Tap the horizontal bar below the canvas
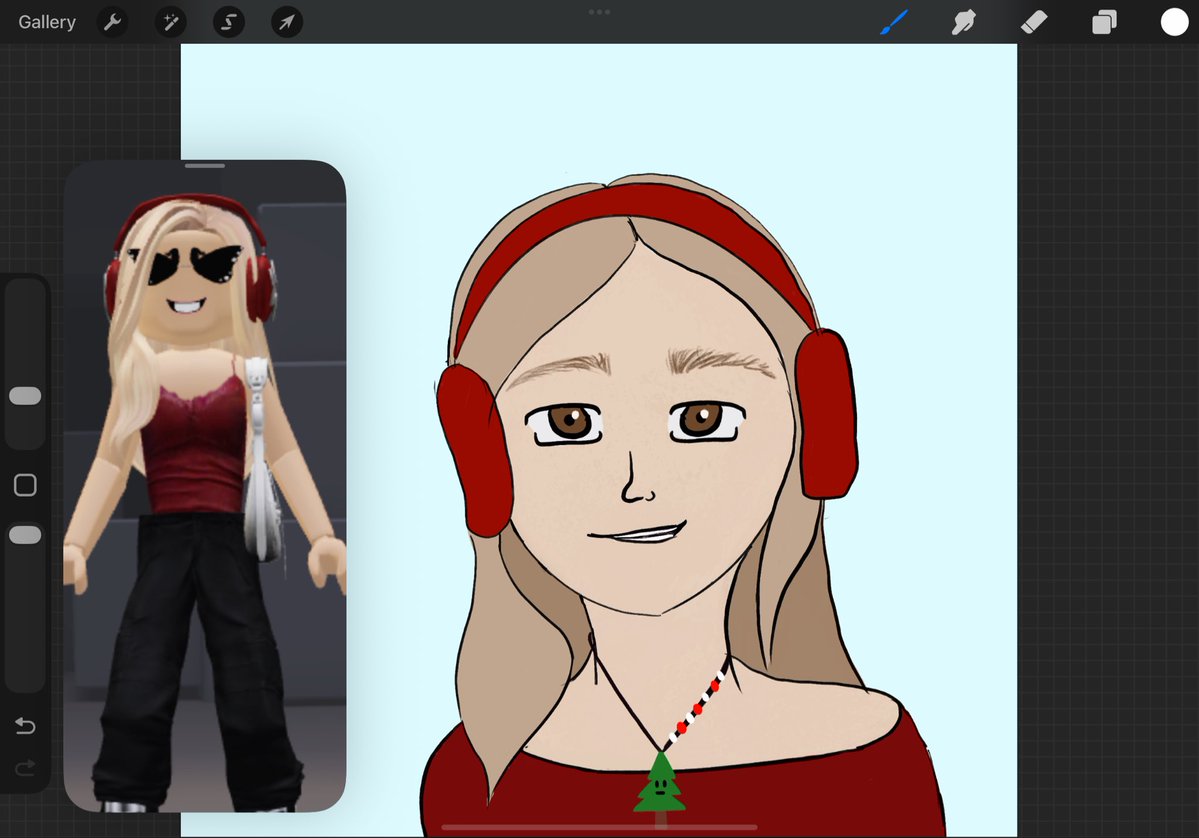 click(600, 828)
